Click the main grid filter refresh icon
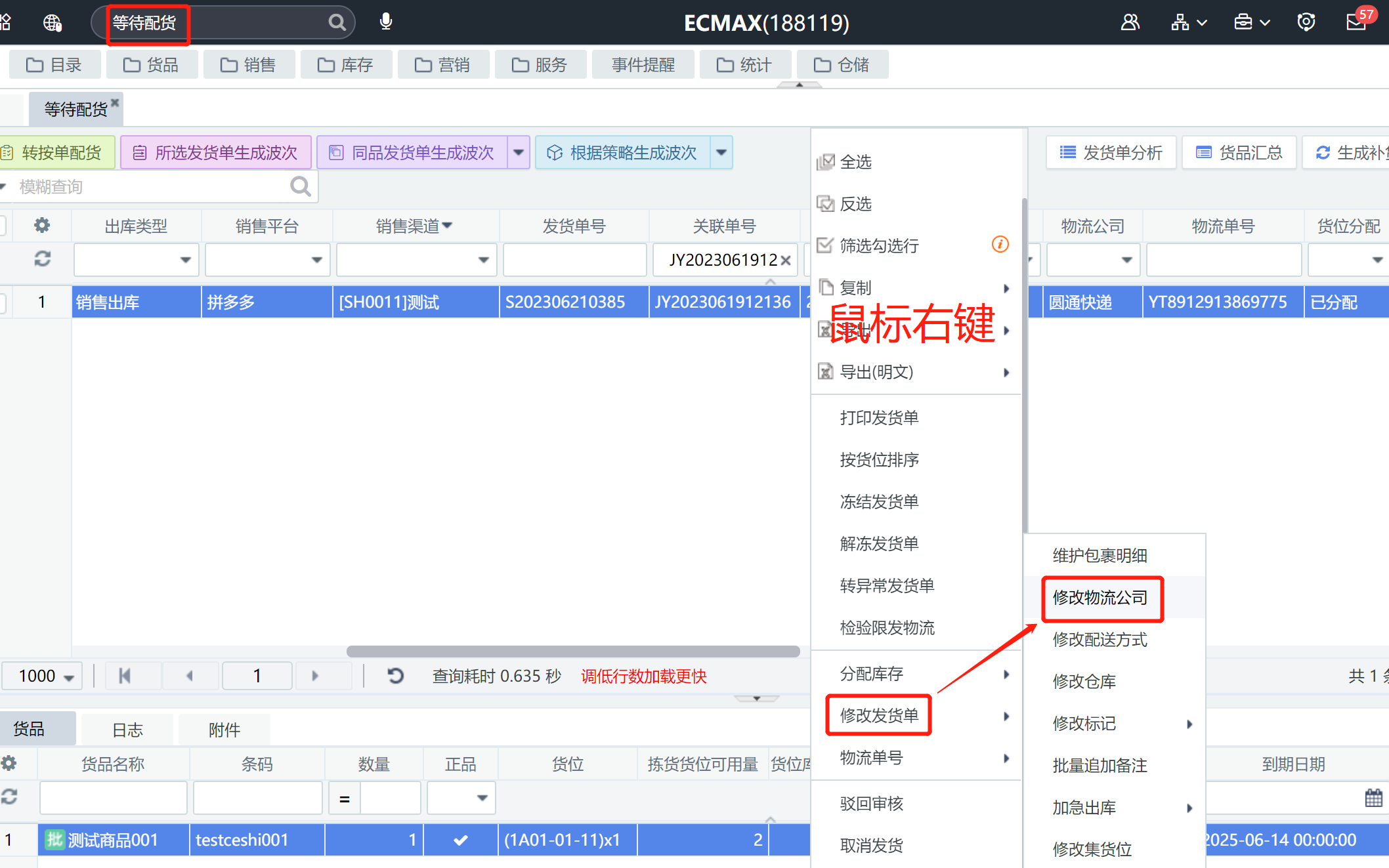The width and height of the screenshot is (1389, 868). coord(42,259)
